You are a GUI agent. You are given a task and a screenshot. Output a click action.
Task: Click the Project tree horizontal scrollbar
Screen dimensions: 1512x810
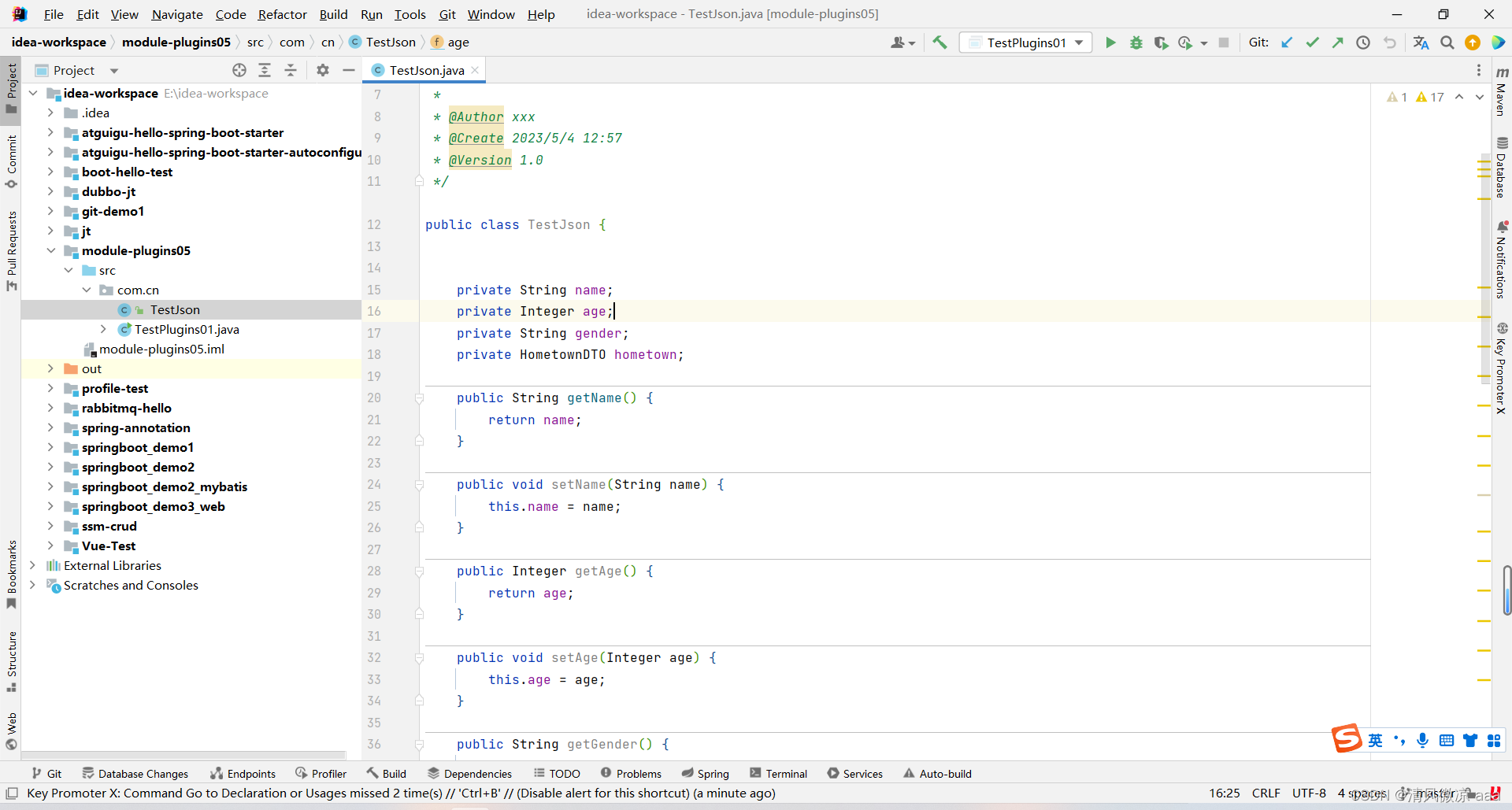pos(185,754)
